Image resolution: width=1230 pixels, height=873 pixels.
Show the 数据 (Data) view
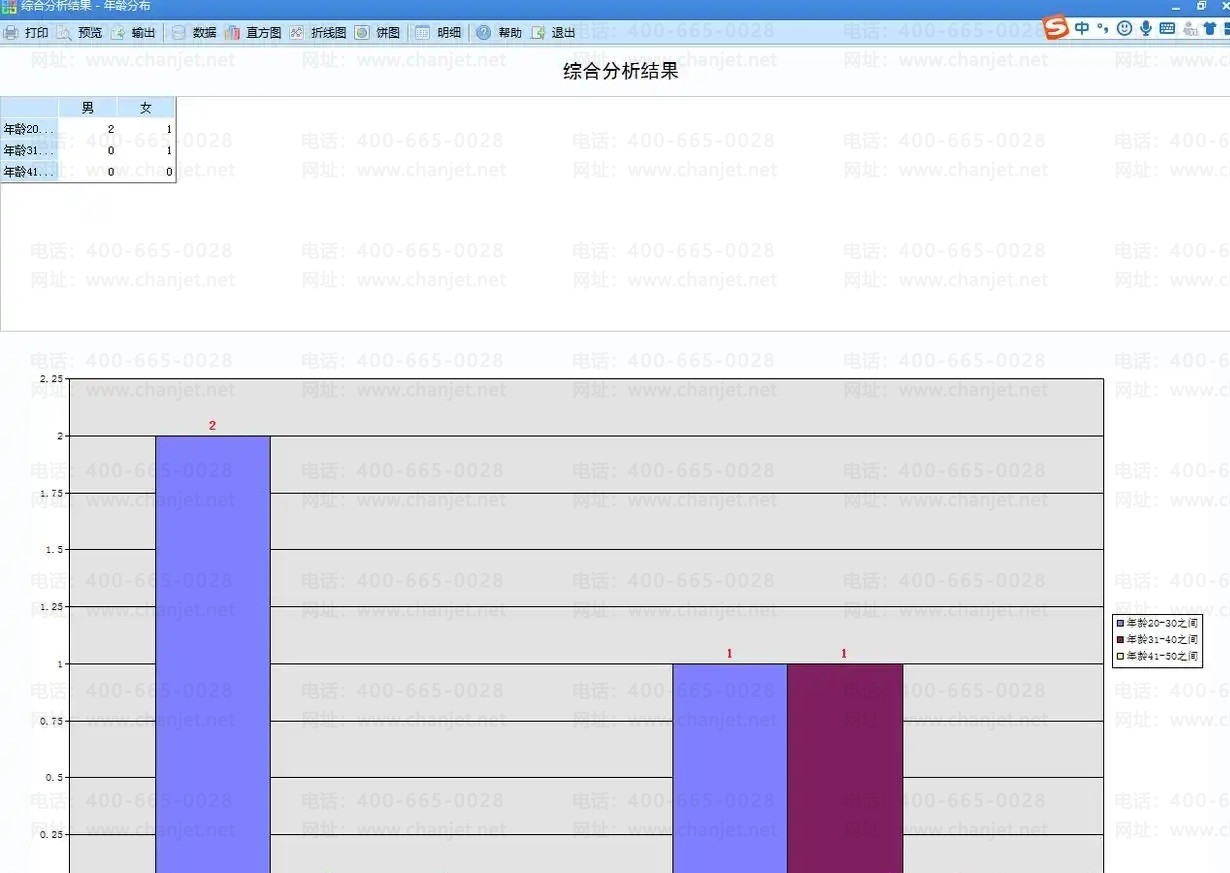(x=194, y=33)
